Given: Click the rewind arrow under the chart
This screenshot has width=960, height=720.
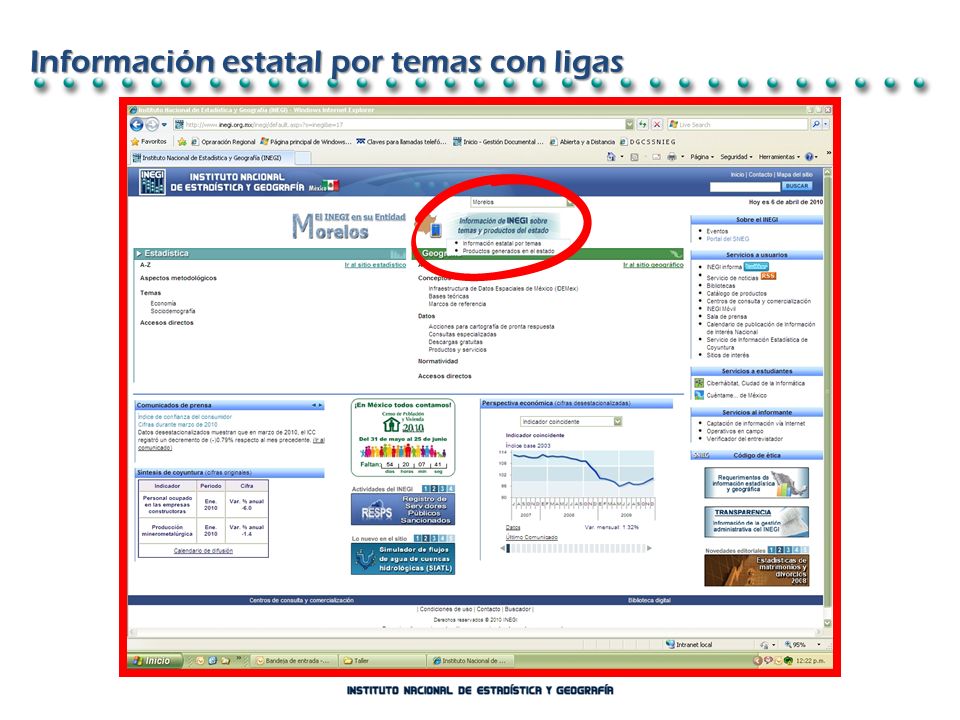Looking at the screenshot, I should pos(503,548).
